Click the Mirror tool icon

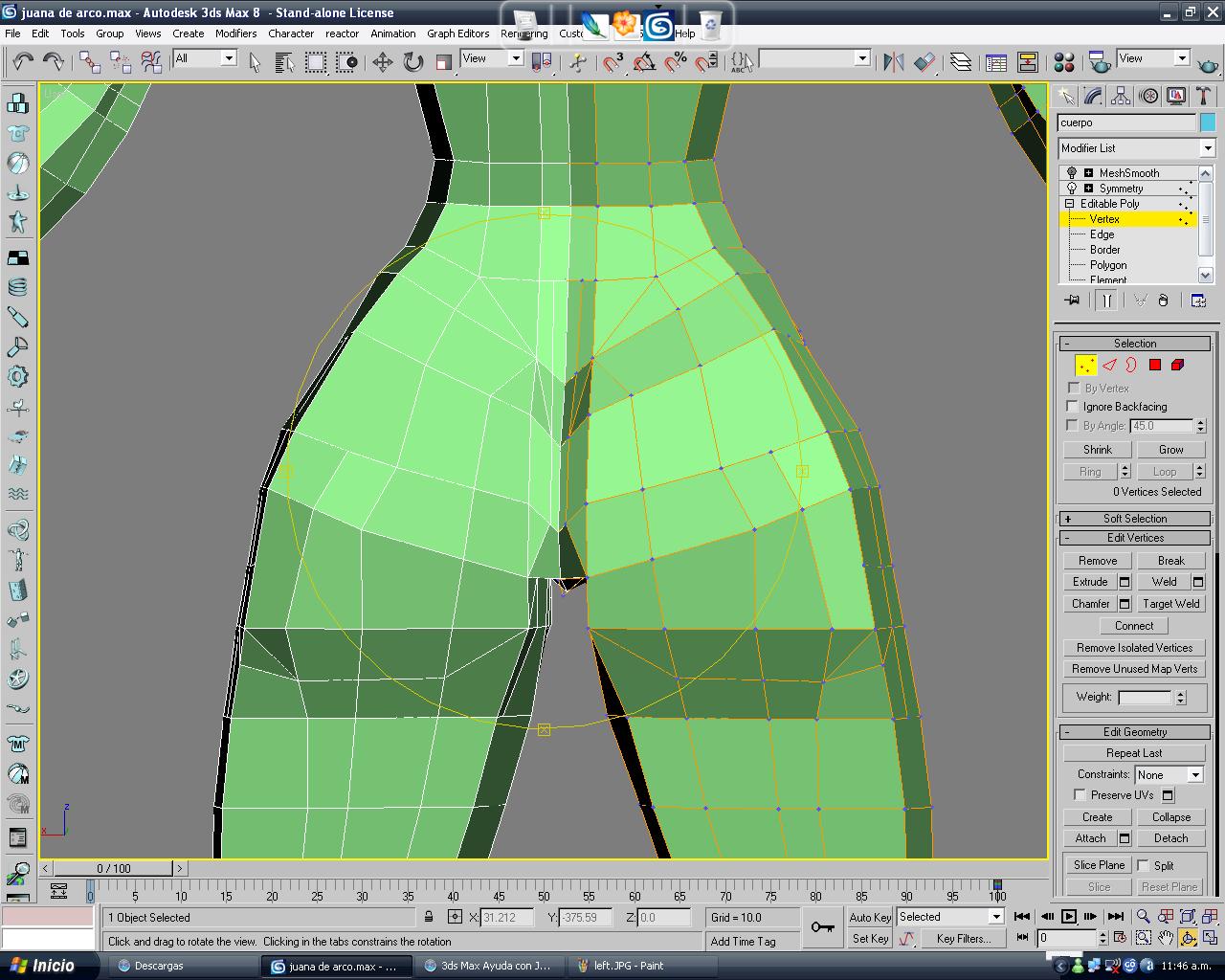(x=894, y=62)
